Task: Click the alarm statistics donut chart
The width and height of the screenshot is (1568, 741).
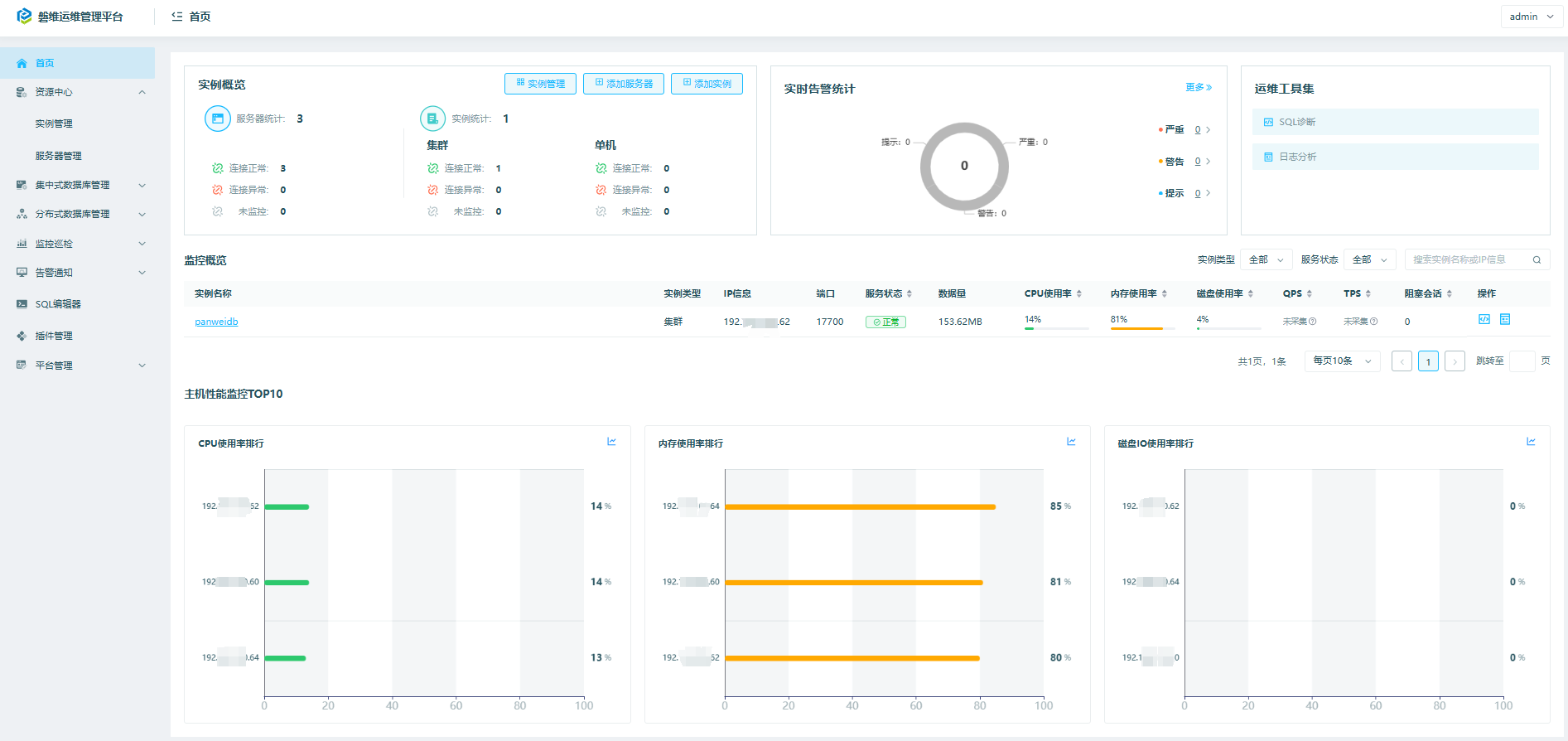Action: [x=964, y=166]
